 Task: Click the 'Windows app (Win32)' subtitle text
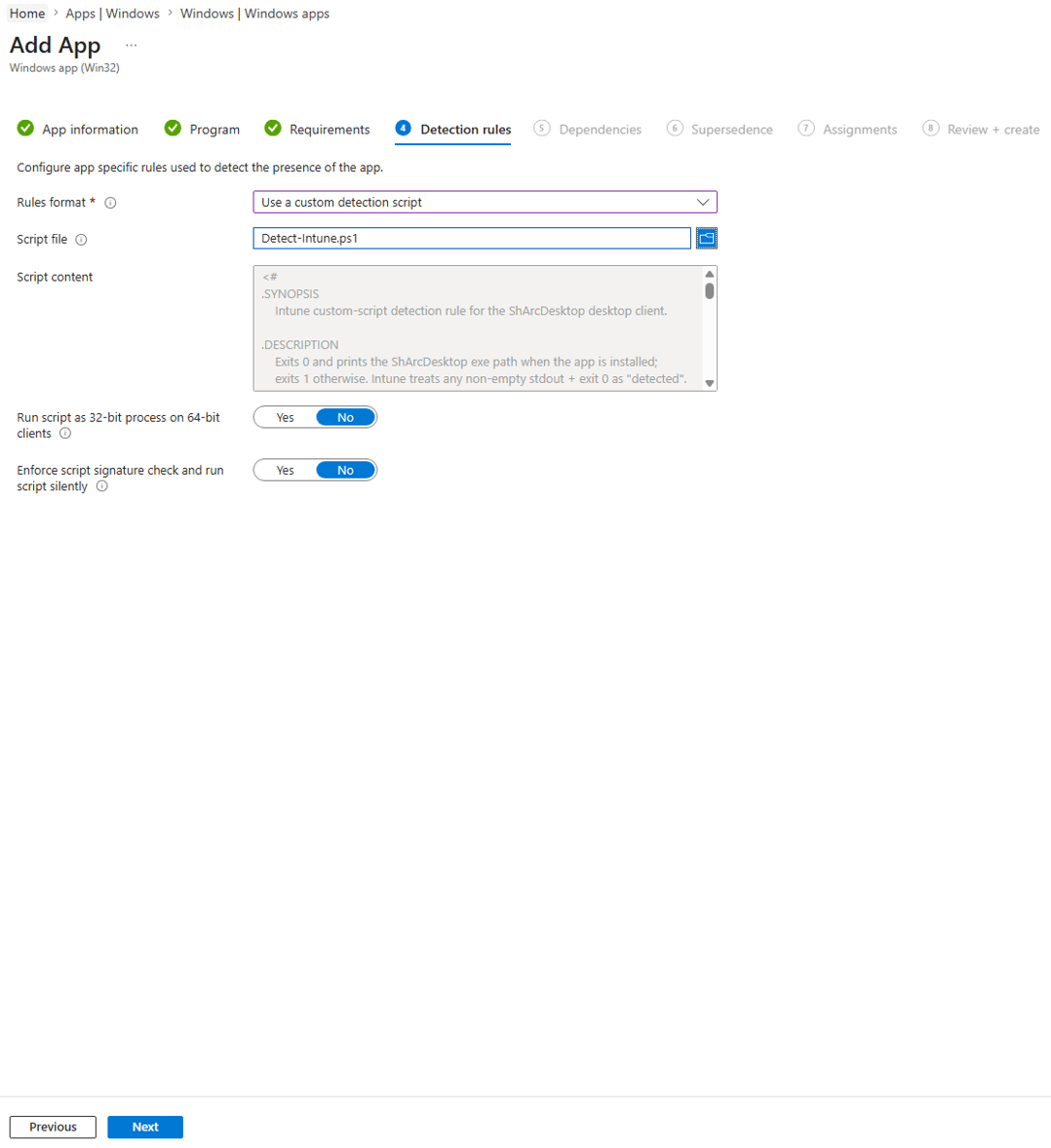coord(64,67)
